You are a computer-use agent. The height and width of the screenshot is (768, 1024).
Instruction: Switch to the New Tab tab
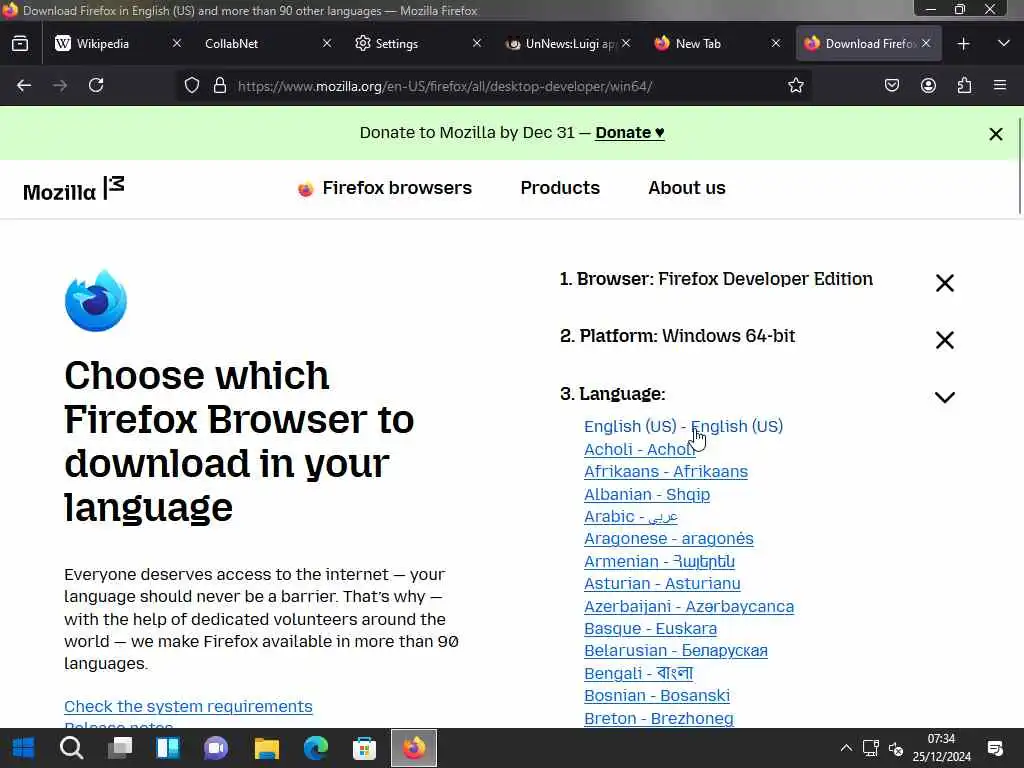[697, 44]
